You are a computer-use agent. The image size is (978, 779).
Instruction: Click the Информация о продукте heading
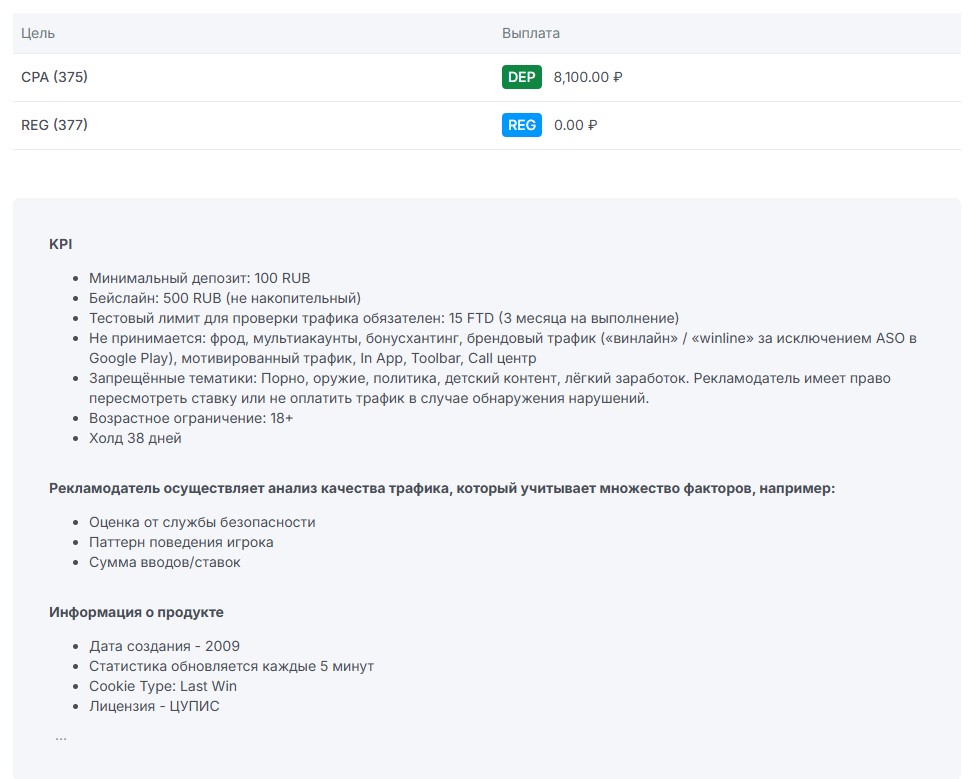(136, 612)
